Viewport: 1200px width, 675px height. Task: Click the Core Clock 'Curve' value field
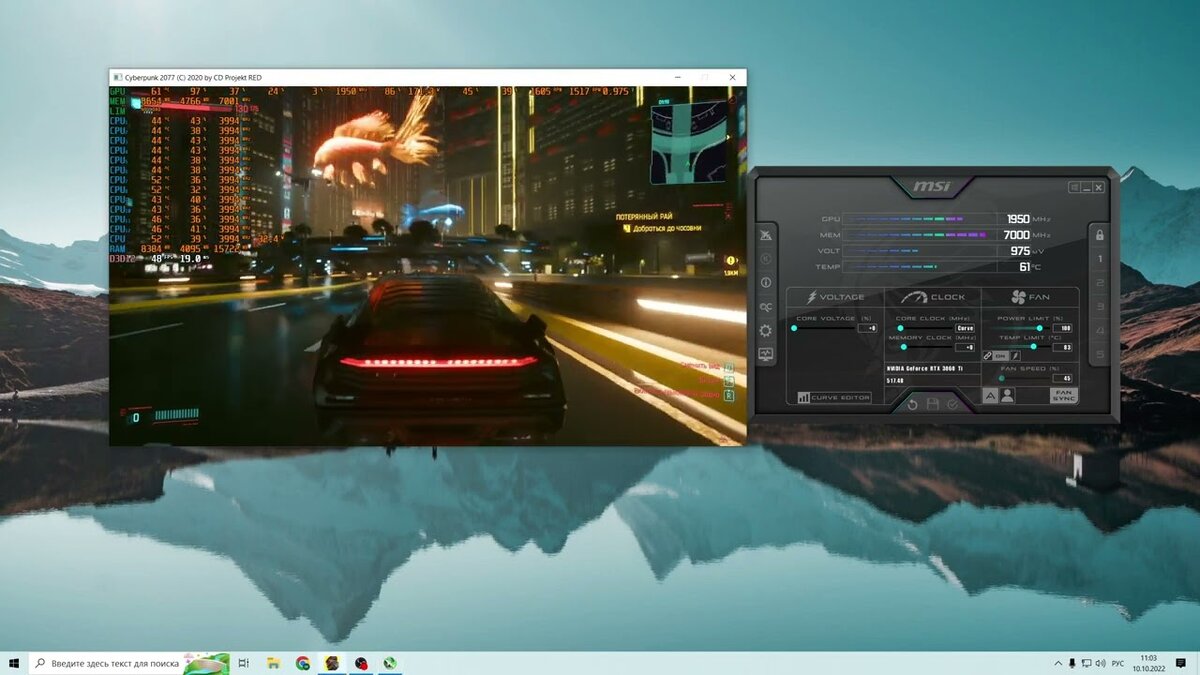click(965, 328)
